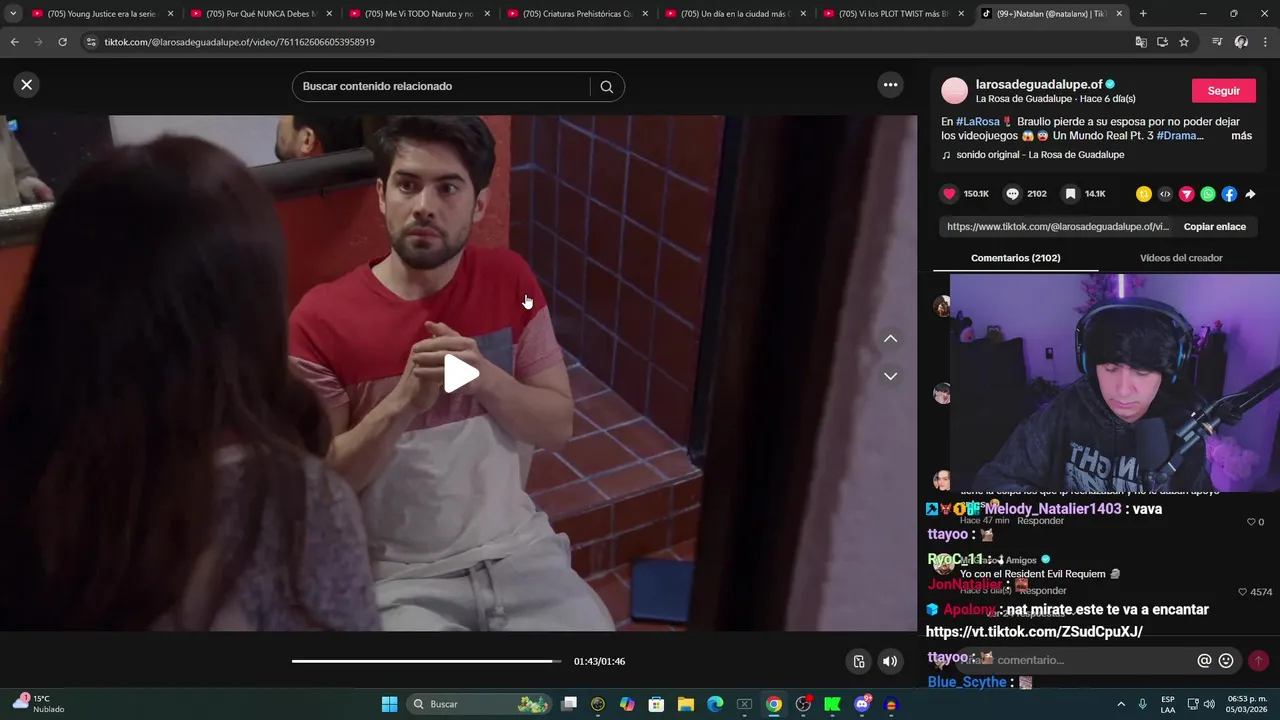
Task: Open the #LaRosa hashtag link
Action: pyautogui.click(x=977, y=122)
